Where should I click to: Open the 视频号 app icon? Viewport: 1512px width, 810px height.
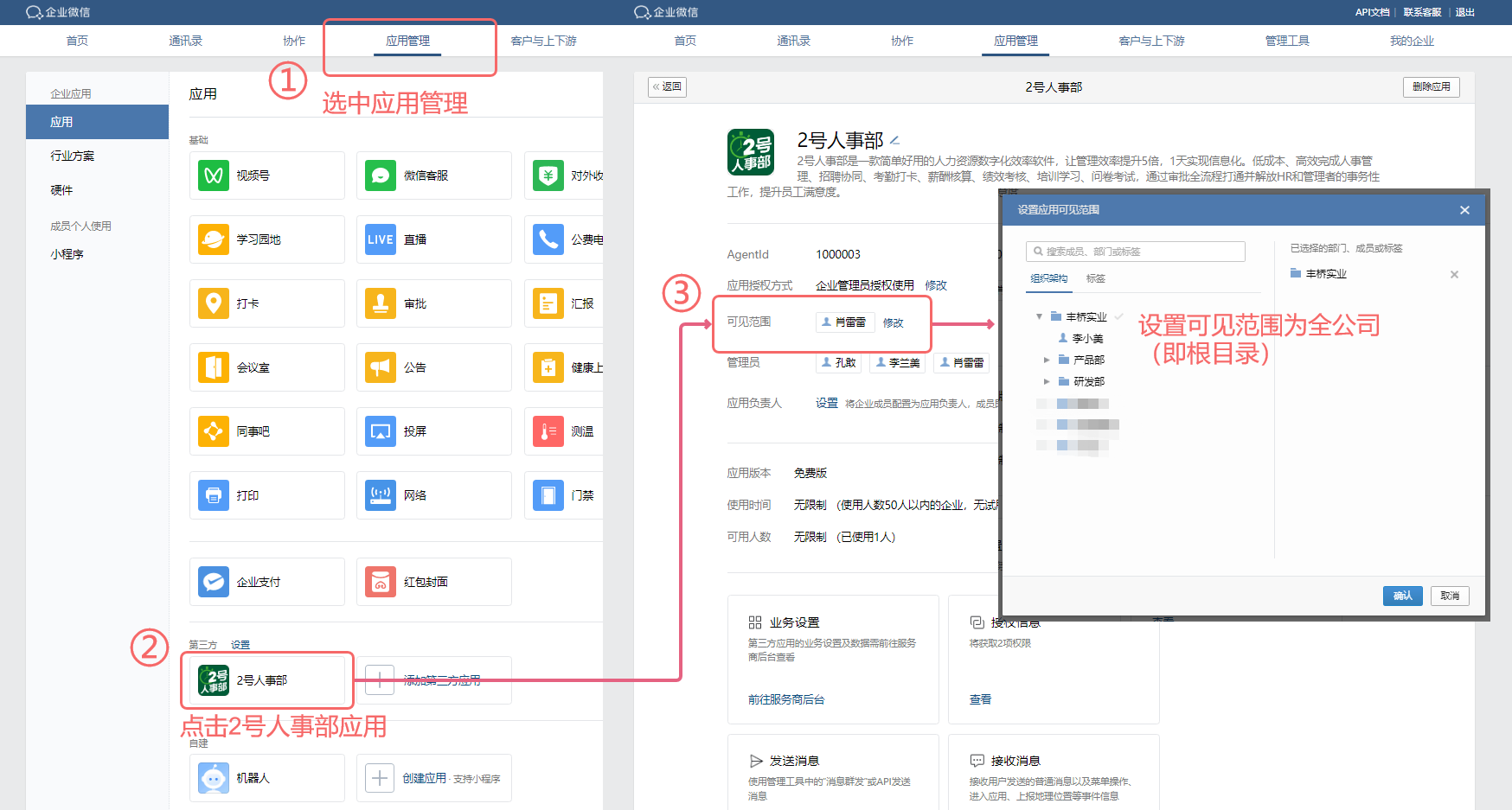pyautogui.click(x=214, y=175)
